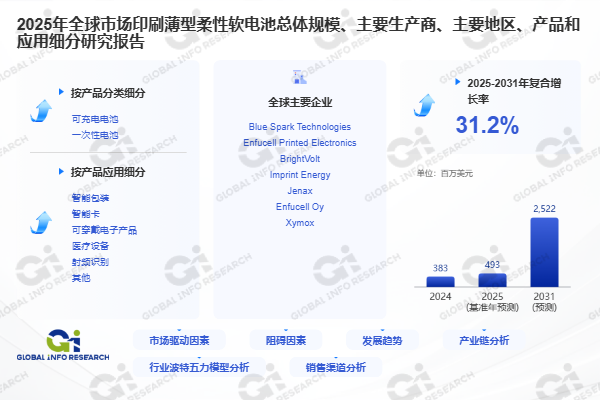Click the 射频识别 application item
Viewport: 600px width, 400px height.
[x=90, y=262]
